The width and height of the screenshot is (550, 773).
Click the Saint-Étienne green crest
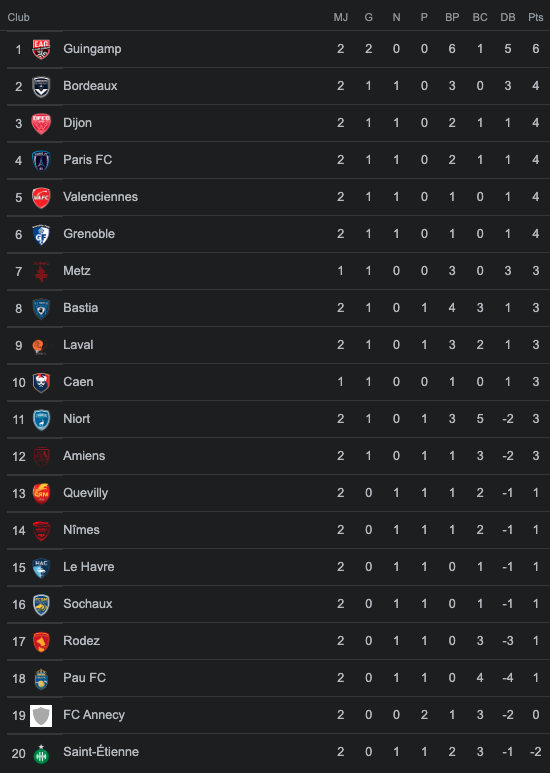click(41, 753)
